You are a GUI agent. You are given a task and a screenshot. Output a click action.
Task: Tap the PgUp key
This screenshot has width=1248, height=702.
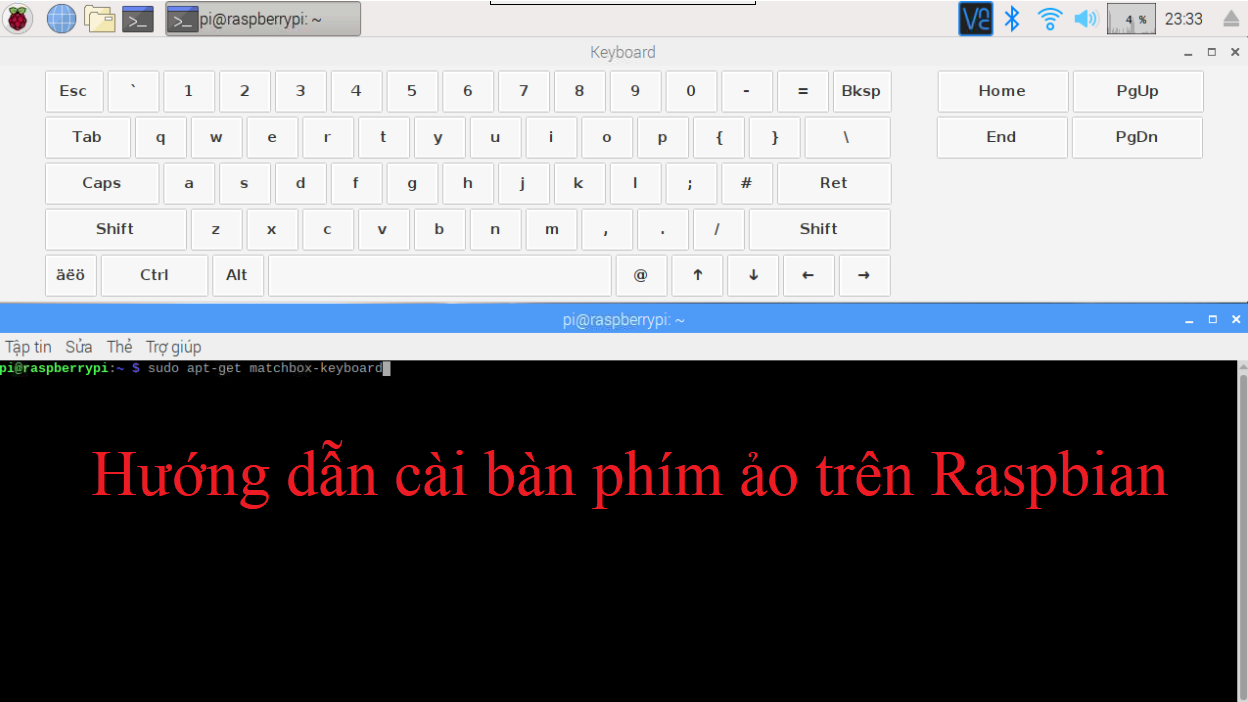tap(1137, 91)
